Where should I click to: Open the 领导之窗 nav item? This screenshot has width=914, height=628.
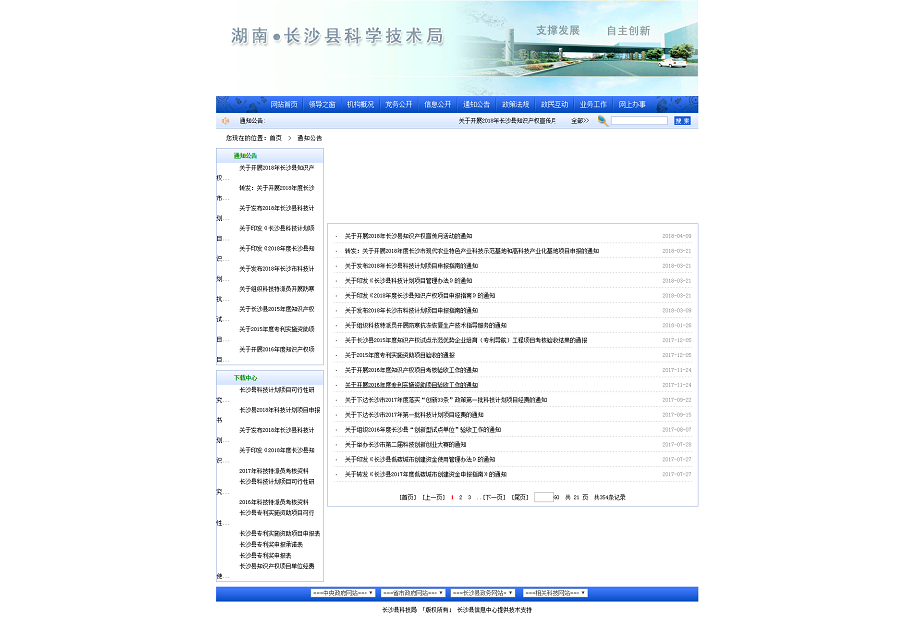coord(322,104)
